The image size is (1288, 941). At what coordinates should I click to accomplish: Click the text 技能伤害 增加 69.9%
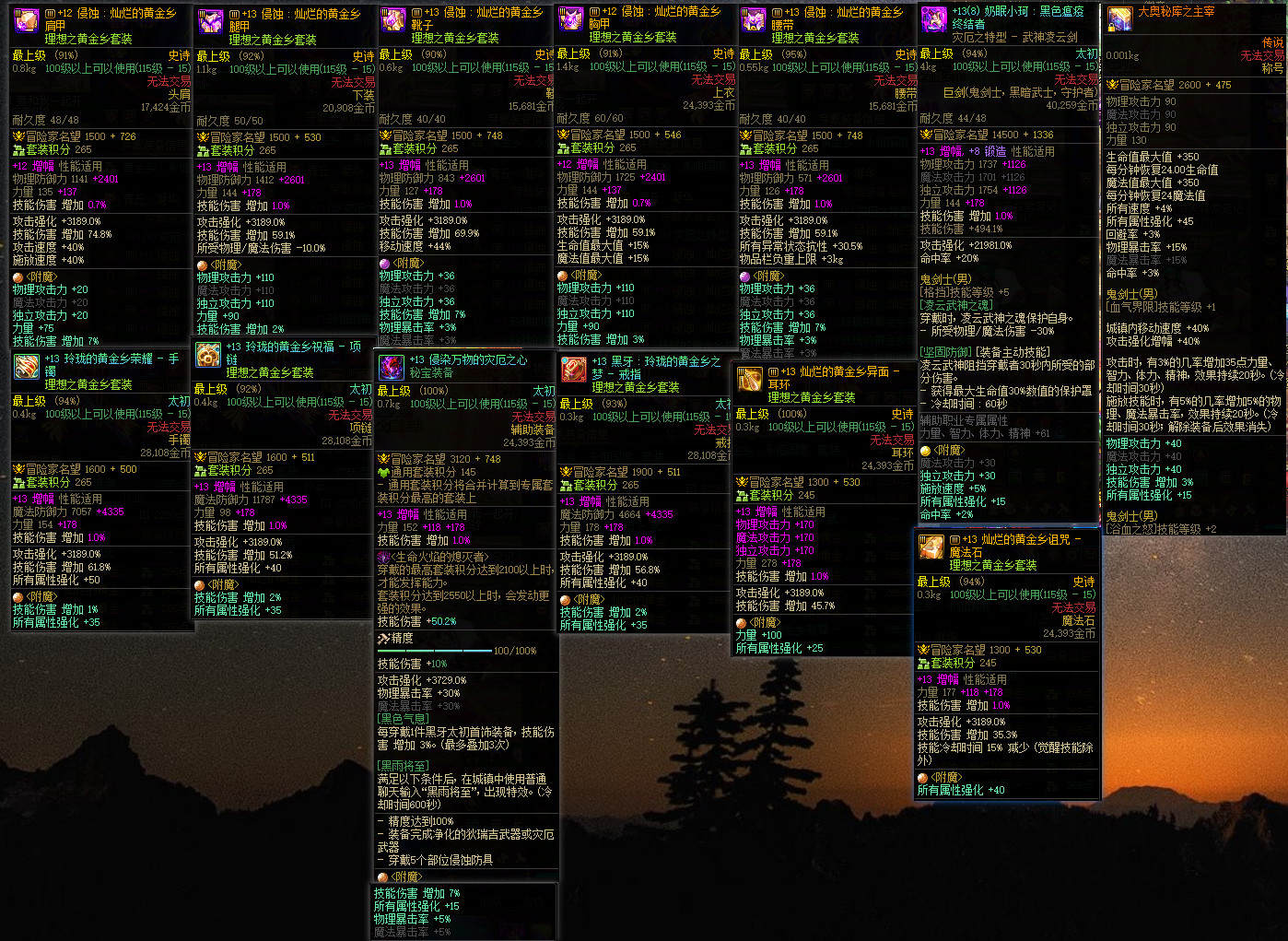tap(429, 233)
